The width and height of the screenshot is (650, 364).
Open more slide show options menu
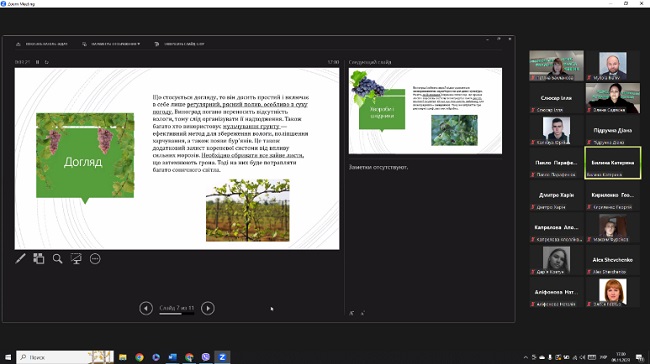[95, 259]
